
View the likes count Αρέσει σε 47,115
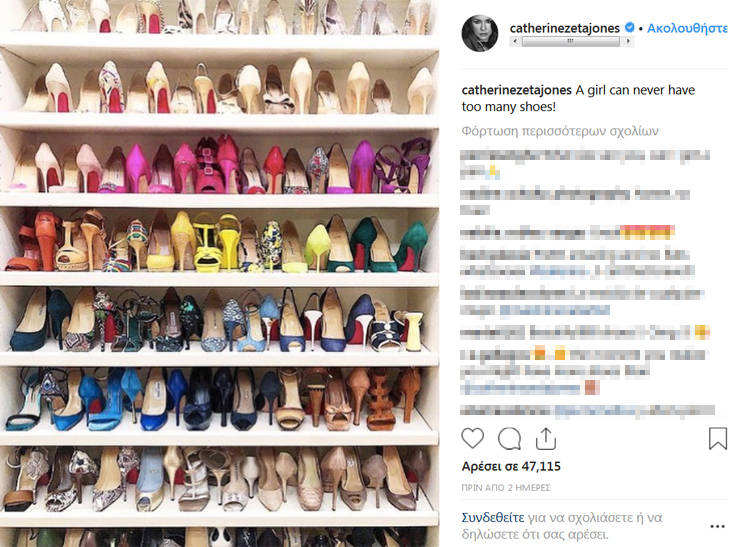tap(511, 466)
